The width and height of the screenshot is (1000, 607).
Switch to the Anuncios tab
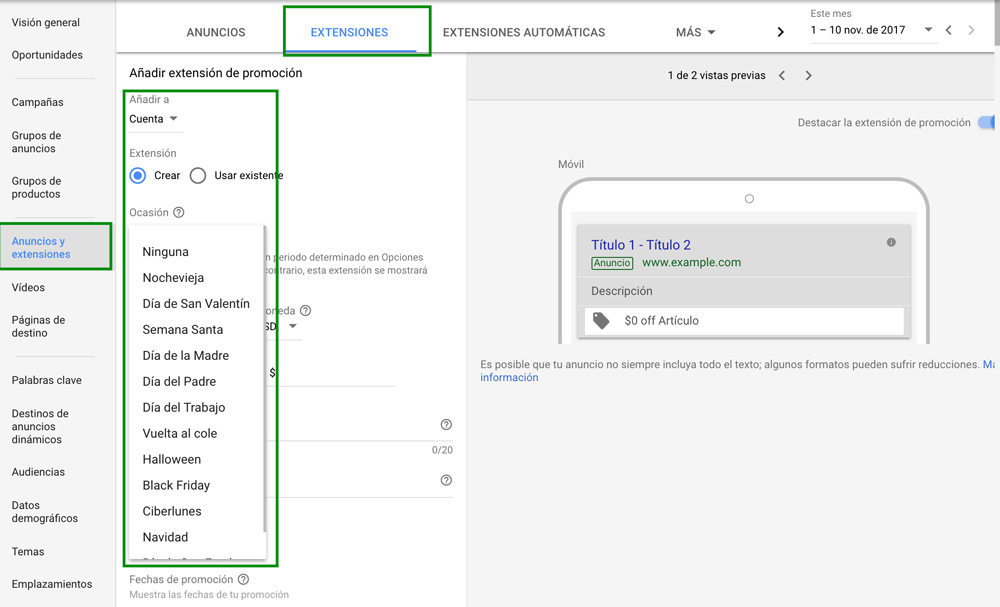[x=216, y=32]
